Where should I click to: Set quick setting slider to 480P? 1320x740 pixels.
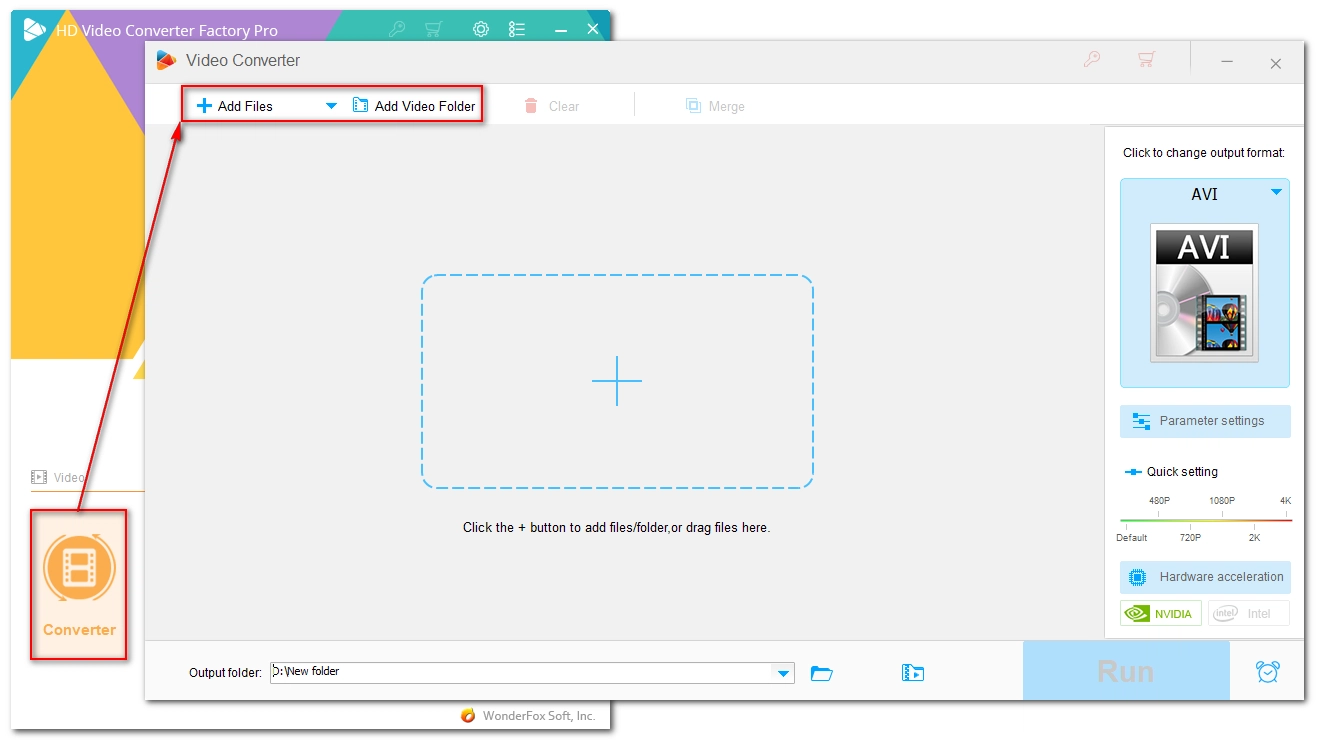pos(1159,501)
